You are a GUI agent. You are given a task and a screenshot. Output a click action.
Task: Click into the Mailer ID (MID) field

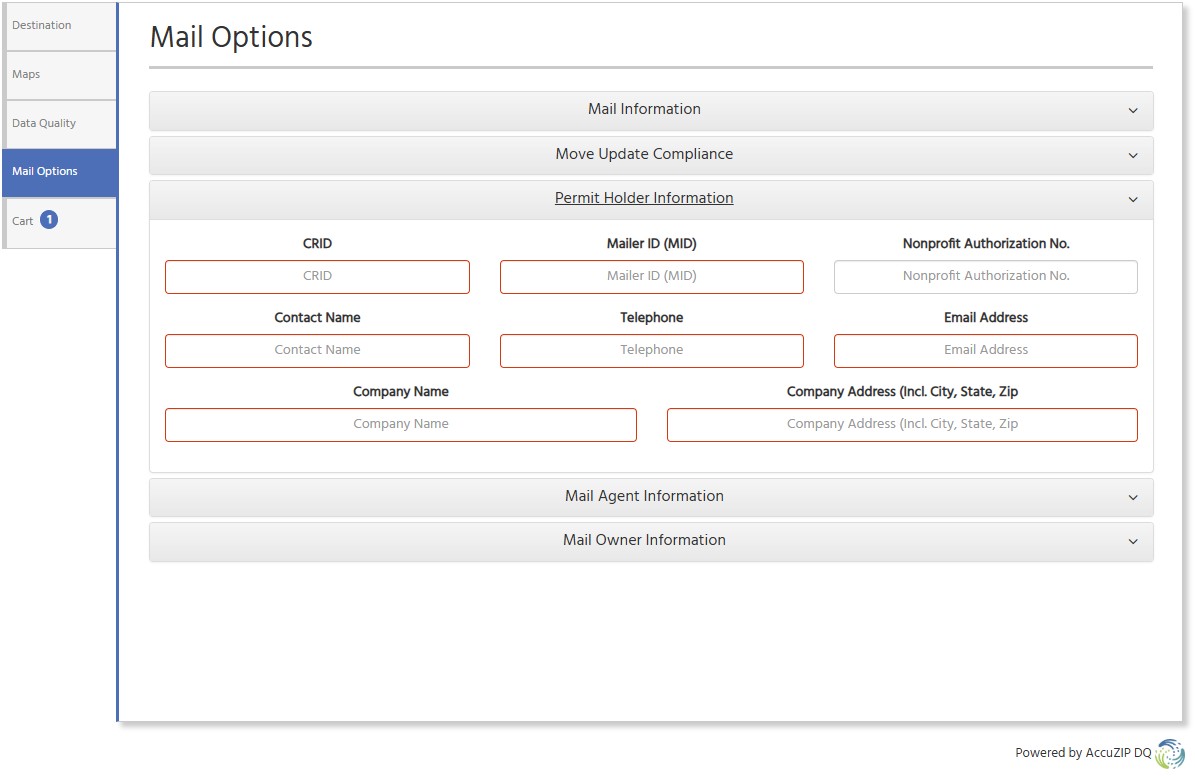click(651, 277)
